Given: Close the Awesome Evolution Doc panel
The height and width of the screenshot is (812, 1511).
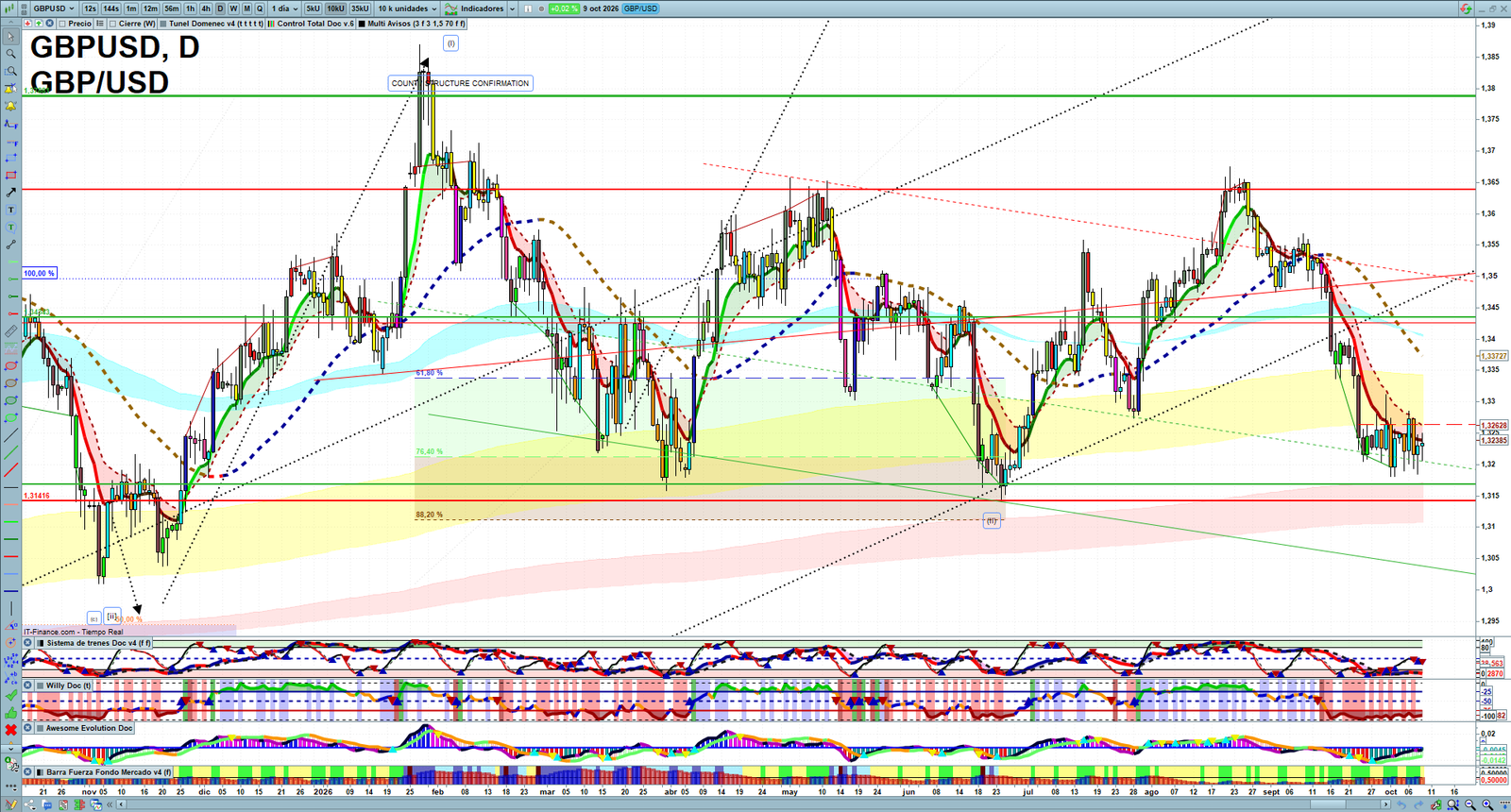Looking at the screenshot, I should click(27, 728).
